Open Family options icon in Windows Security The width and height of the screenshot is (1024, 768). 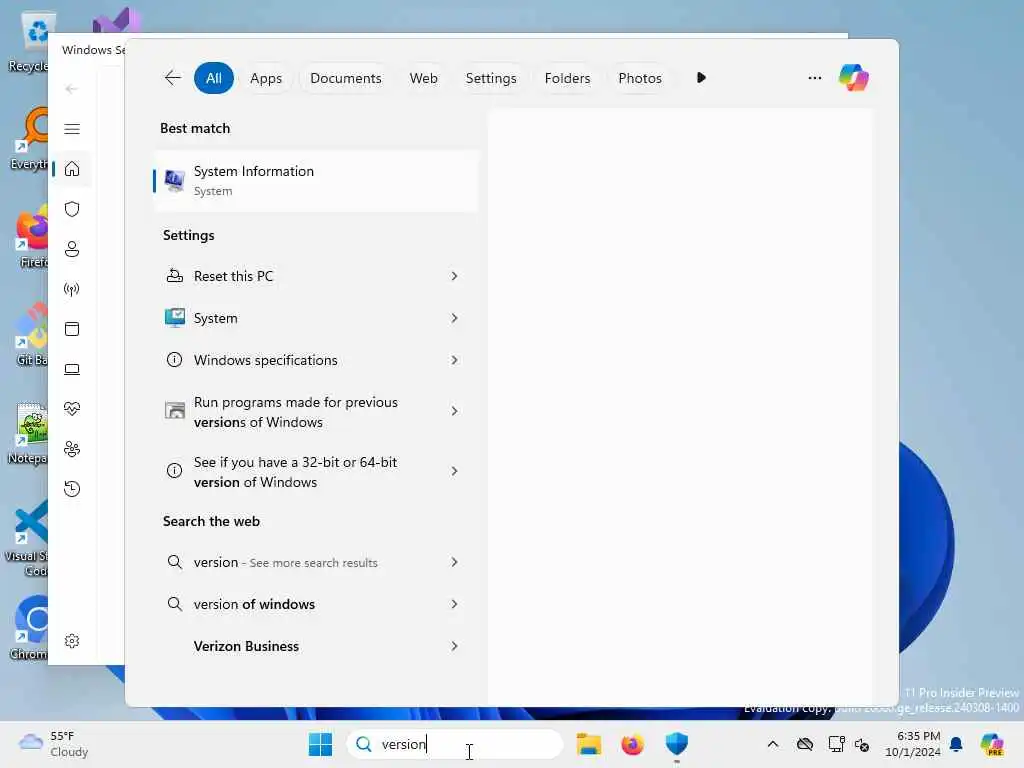(72, 449)
